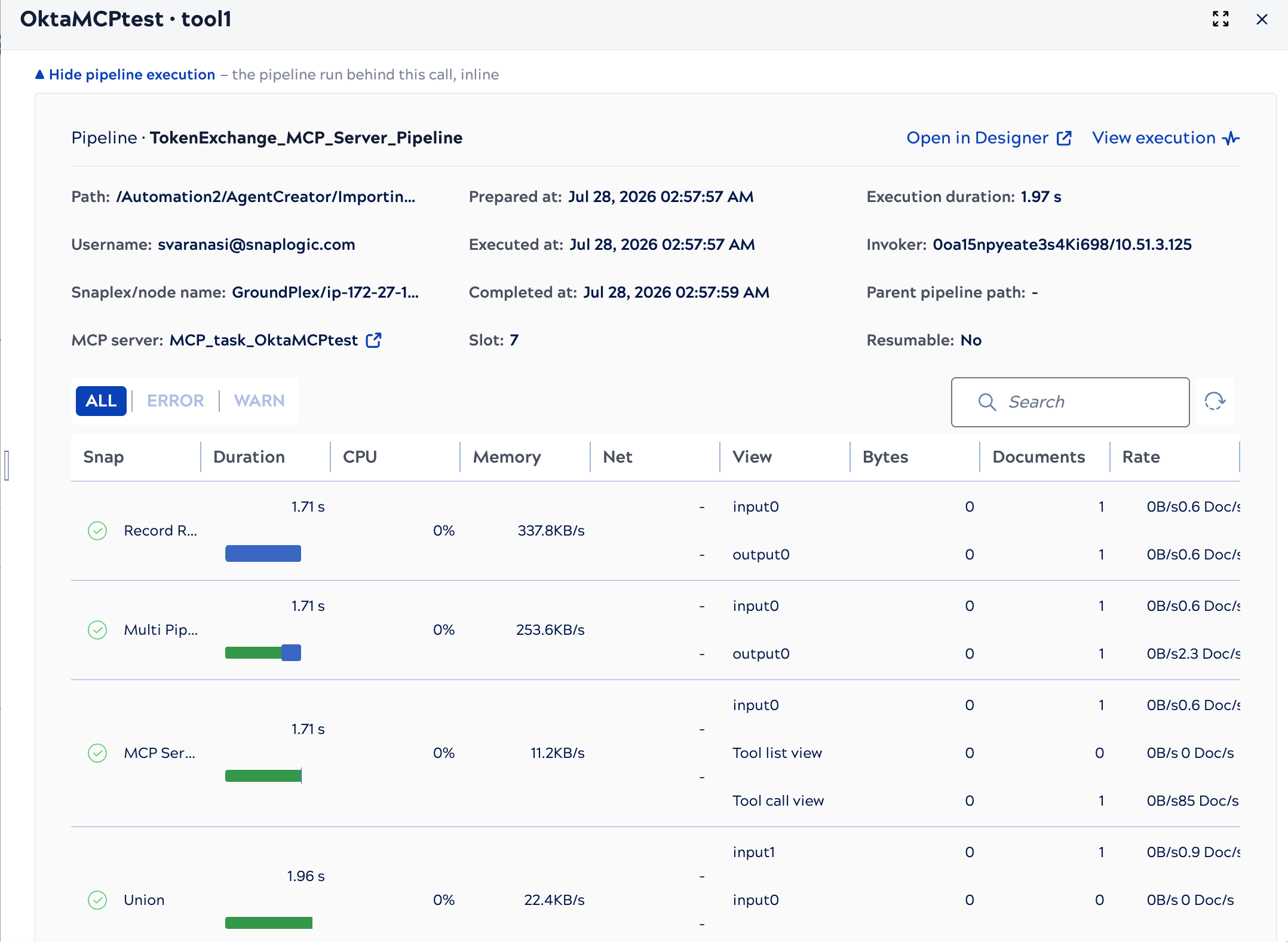This screenshot has height=942, width=1288.
Task: Click MCP Ser... green duration bar
Action: click(x=263, y=776)
